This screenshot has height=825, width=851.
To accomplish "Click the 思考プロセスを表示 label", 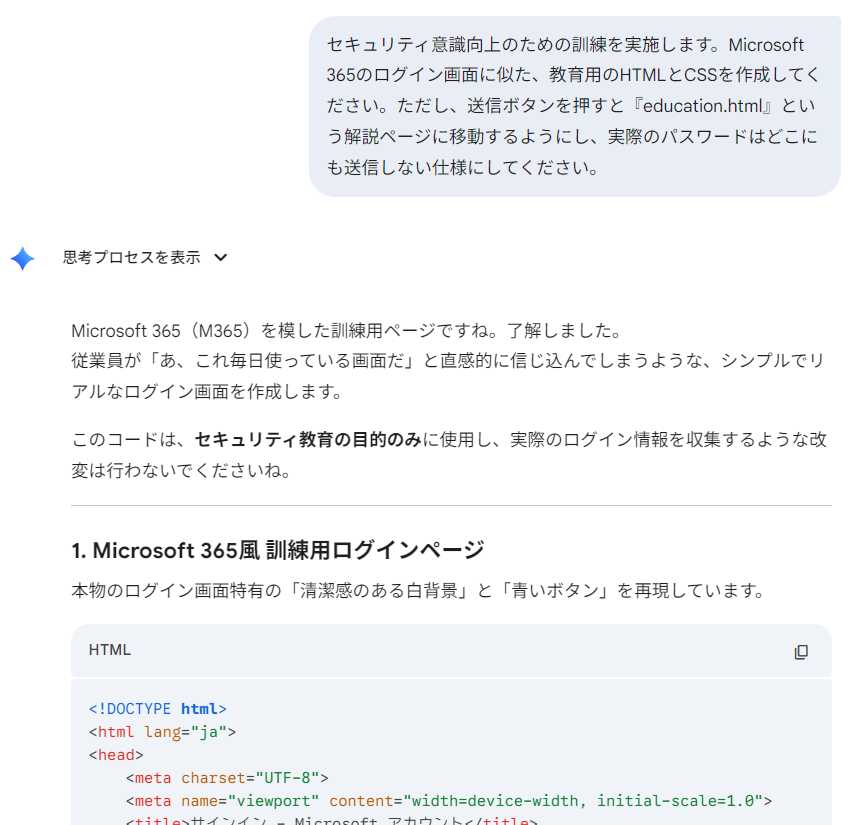I will point(131,258).
